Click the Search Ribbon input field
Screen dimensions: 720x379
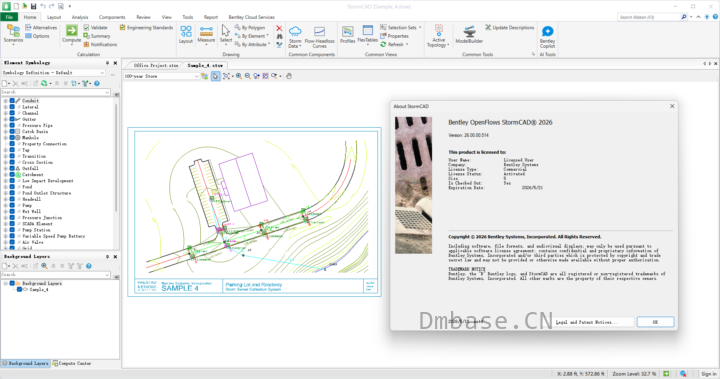tap(648, 17)
